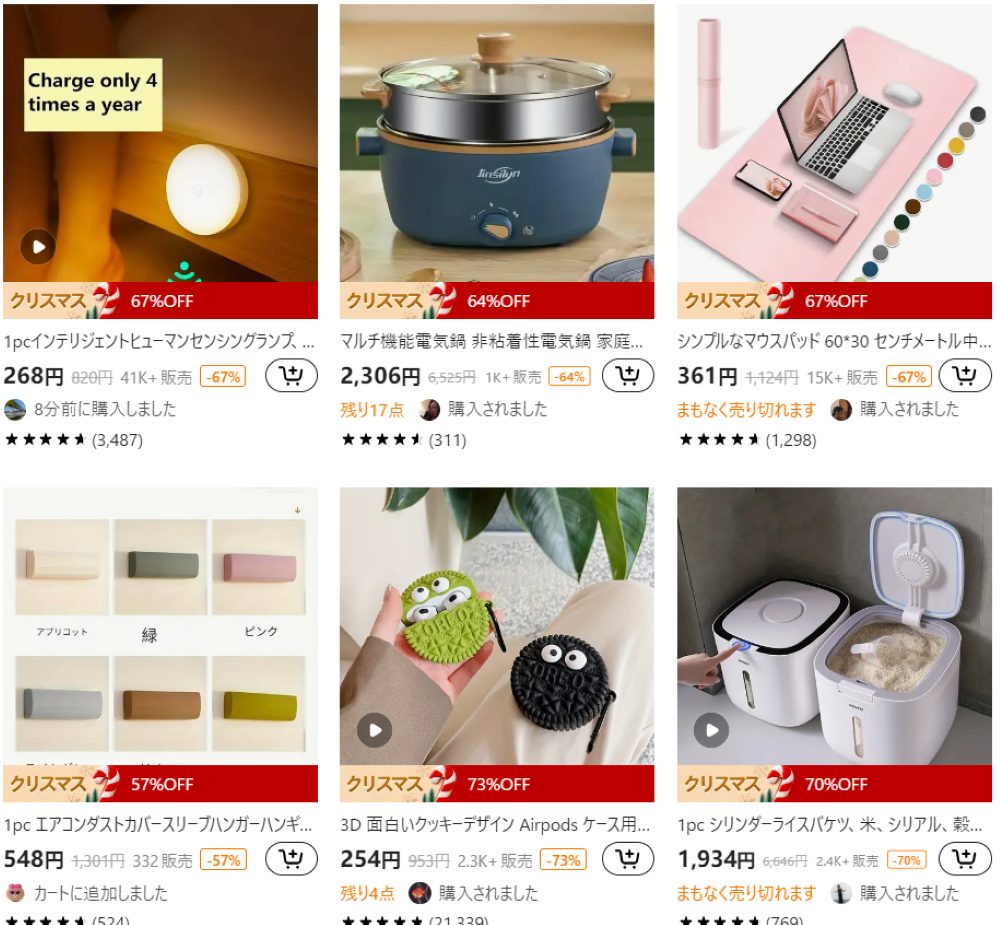Select the yellow color swatch on mouse pad
Image resolution: width=1000 pixels, height=925 pixels.
click(956, 146)
